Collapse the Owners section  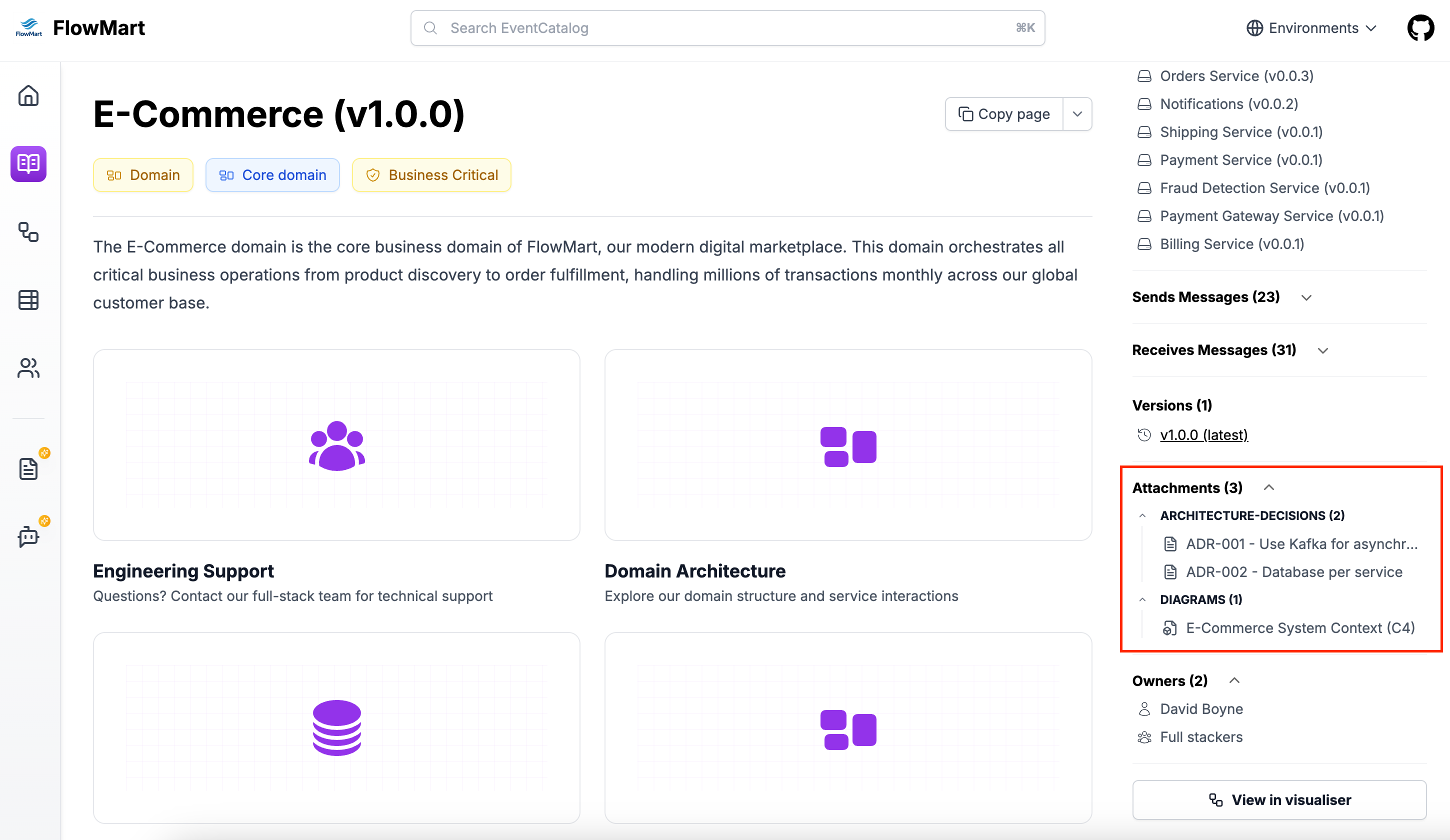pyautogui.click(x=1234, y=680)
